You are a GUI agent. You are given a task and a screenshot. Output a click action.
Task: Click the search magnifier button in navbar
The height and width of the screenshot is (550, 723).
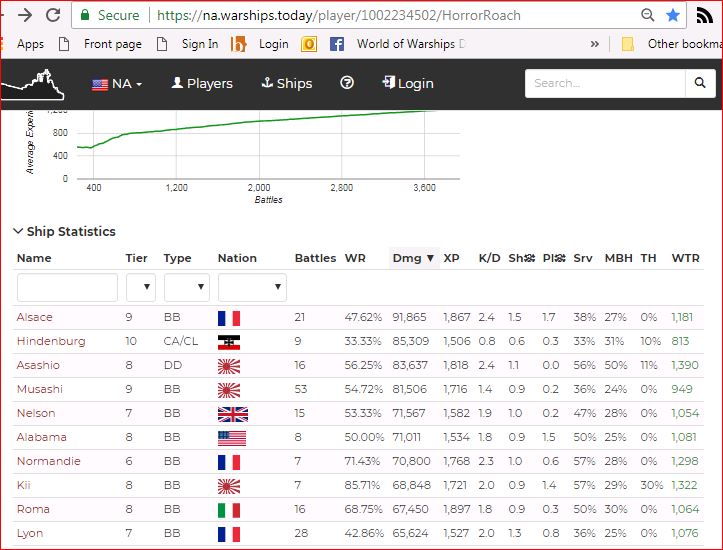click(x=700, y=83)
